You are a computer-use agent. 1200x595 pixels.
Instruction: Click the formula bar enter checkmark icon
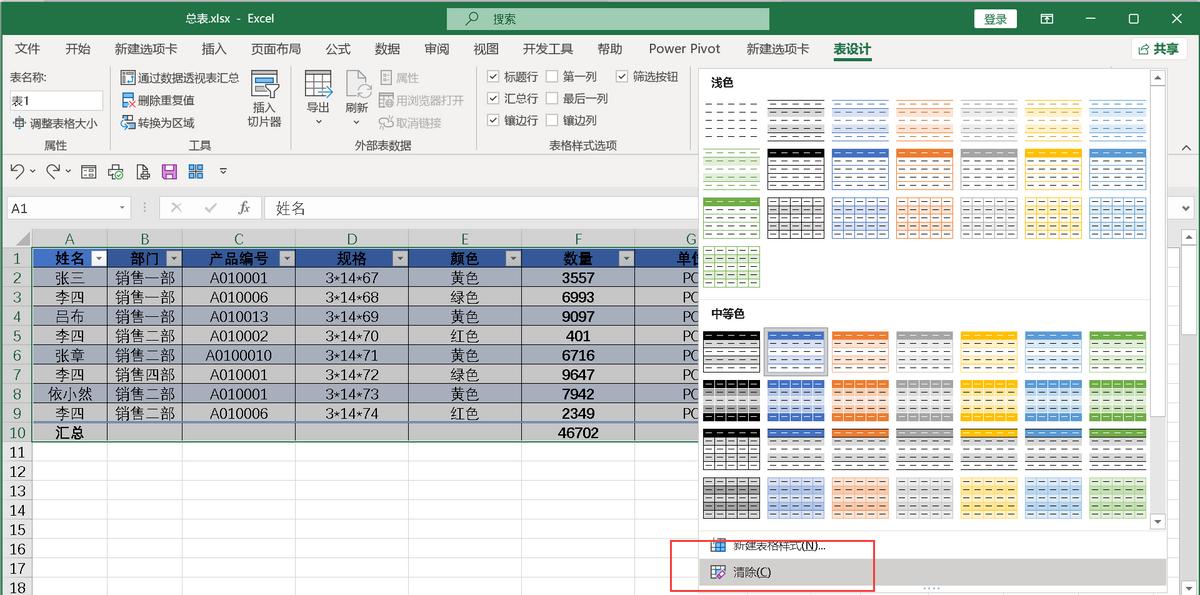pyautogui.click(x=210, y=208)
